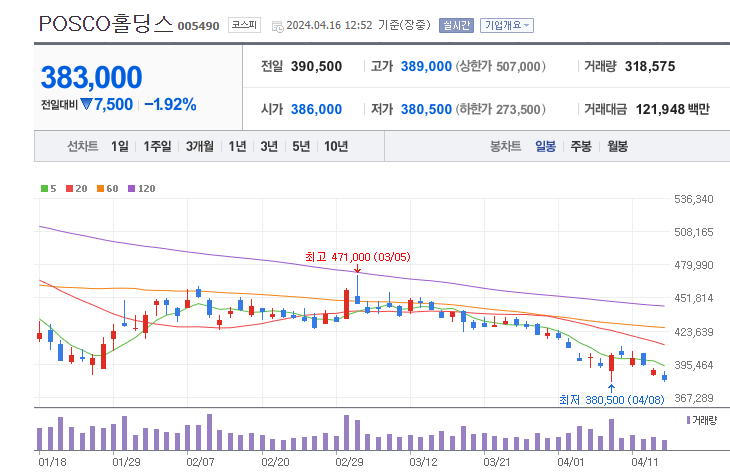Screen dimensions: 730x472
Task: Switch to the 월봉 monthly candle chart
Action: click(617, 147)
